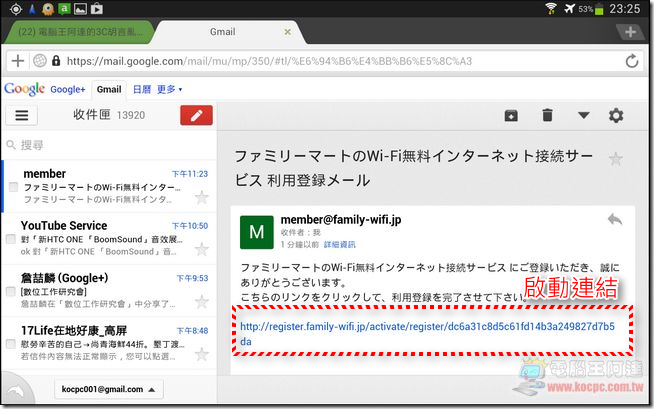This screenshot has width=654, height=409.
Task: Reply using the arrow in the message
Action: point(615,219)
